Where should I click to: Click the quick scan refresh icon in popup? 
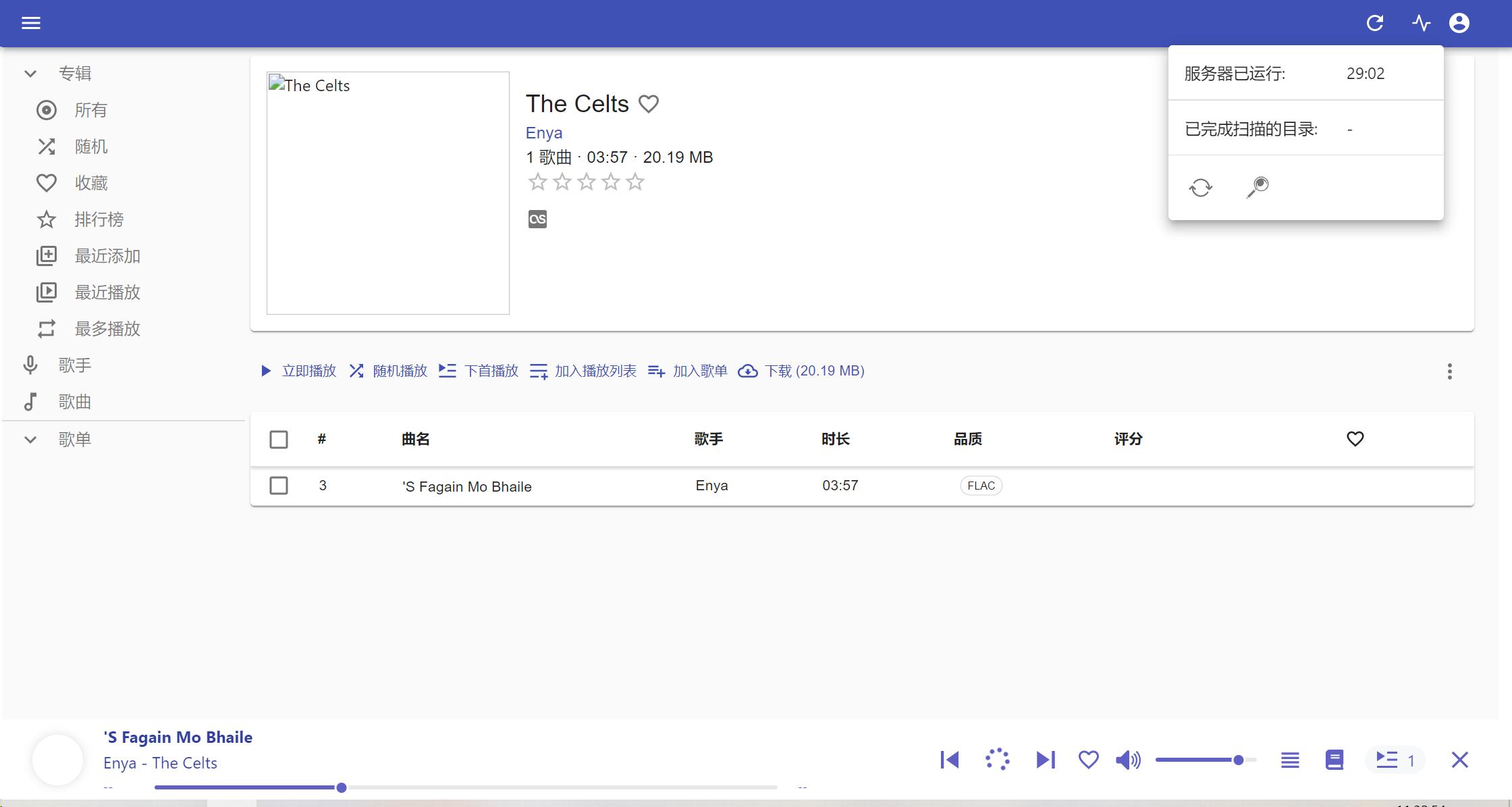pos(1200,187)
